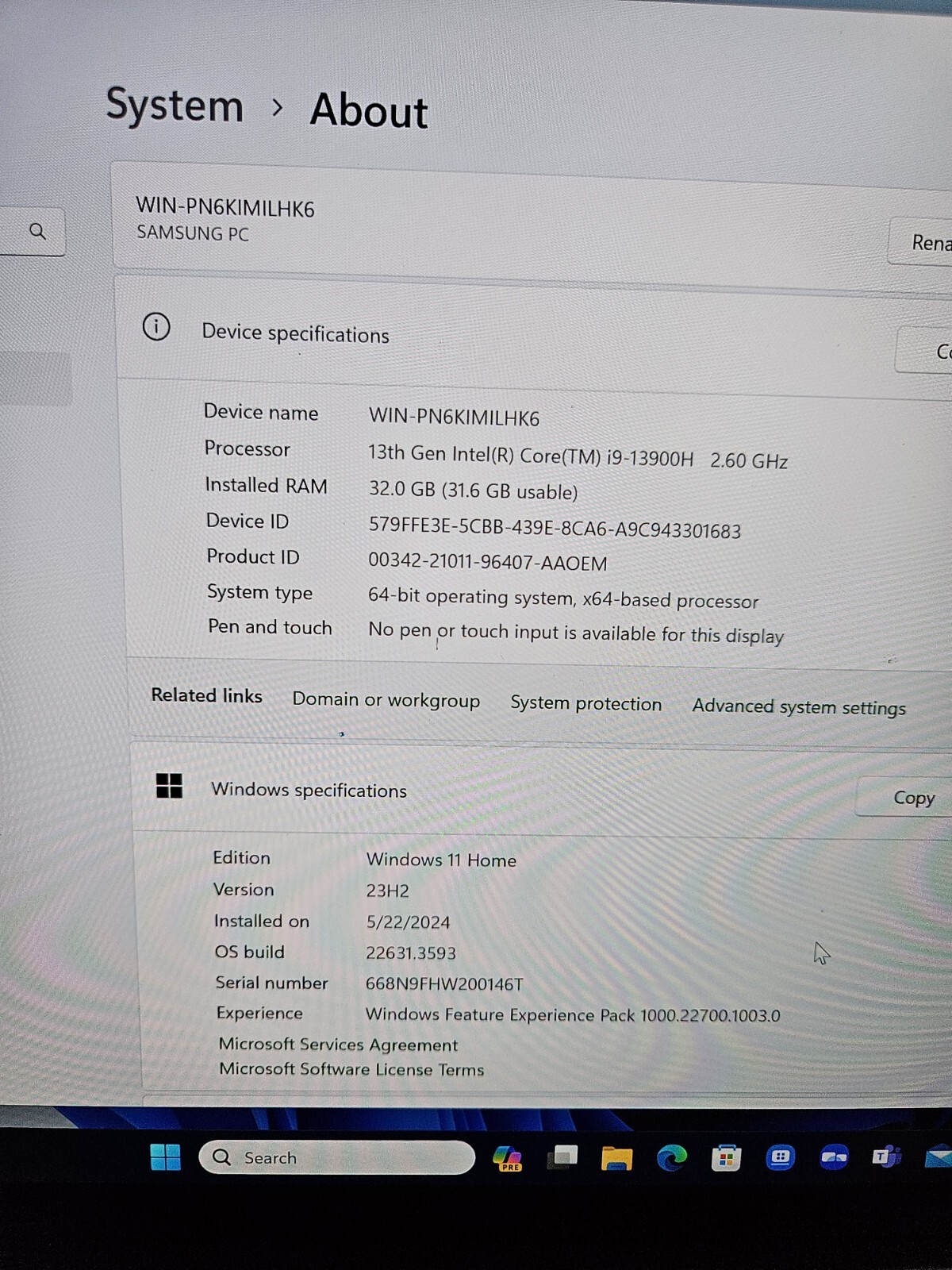The height and width of the screenshot is (1270, 952).
Task: Select install date 5/22/2024
Action: 408,922
